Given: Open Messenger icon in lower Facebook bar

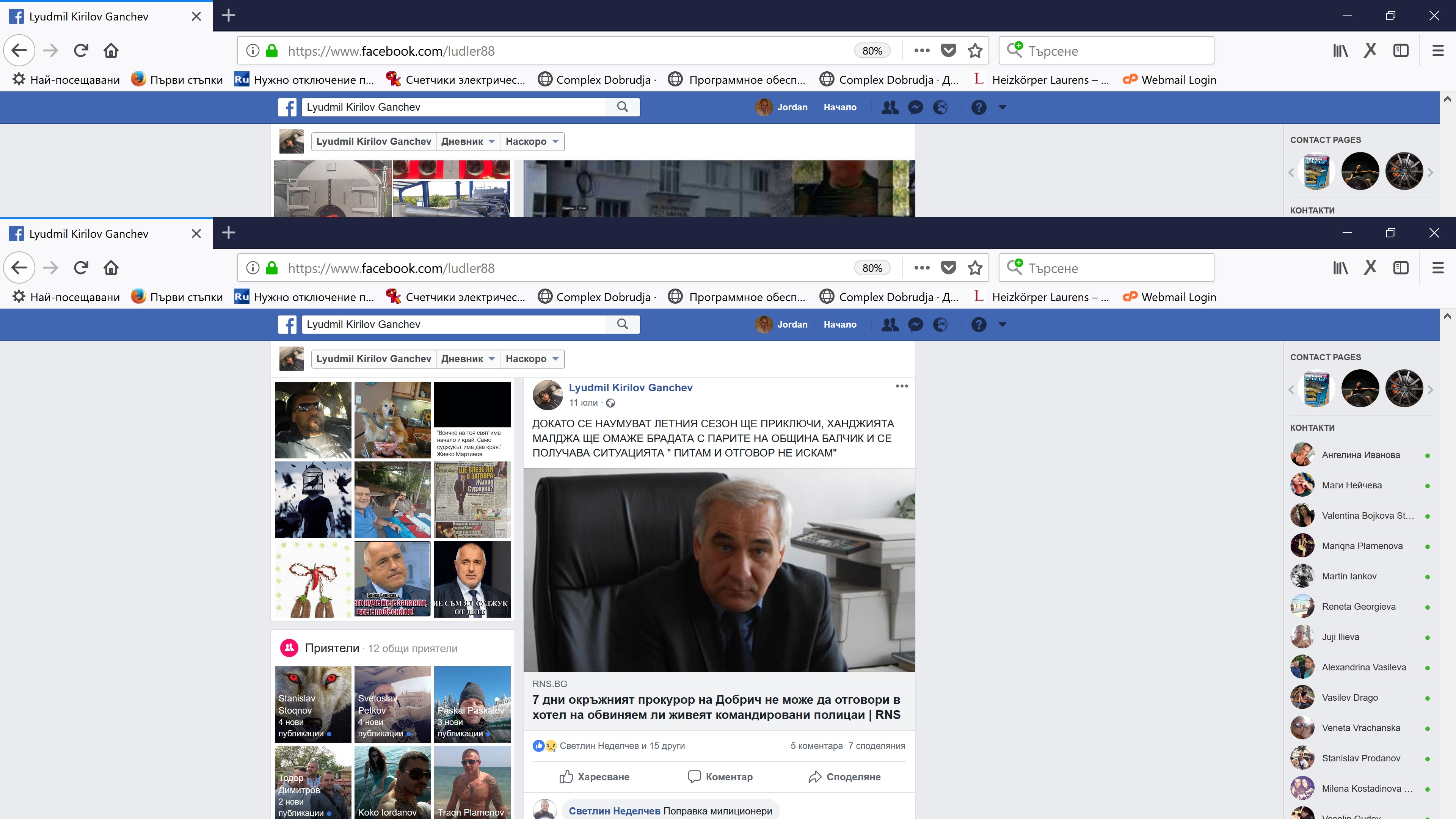Looking at the screenshot, I should (x=915, y=325).
